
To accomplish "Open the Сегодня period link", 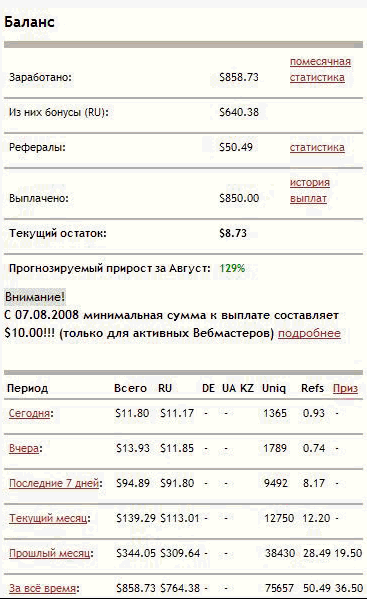I will [x=29, y=413].
